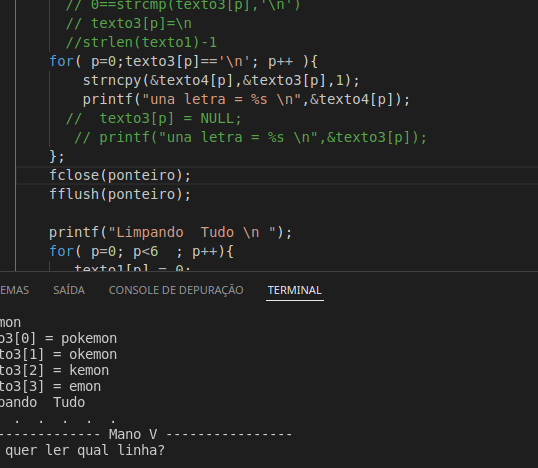538x468 pixels.
Task: Click the comment // texto3[p]=\n
Action: 129,23
